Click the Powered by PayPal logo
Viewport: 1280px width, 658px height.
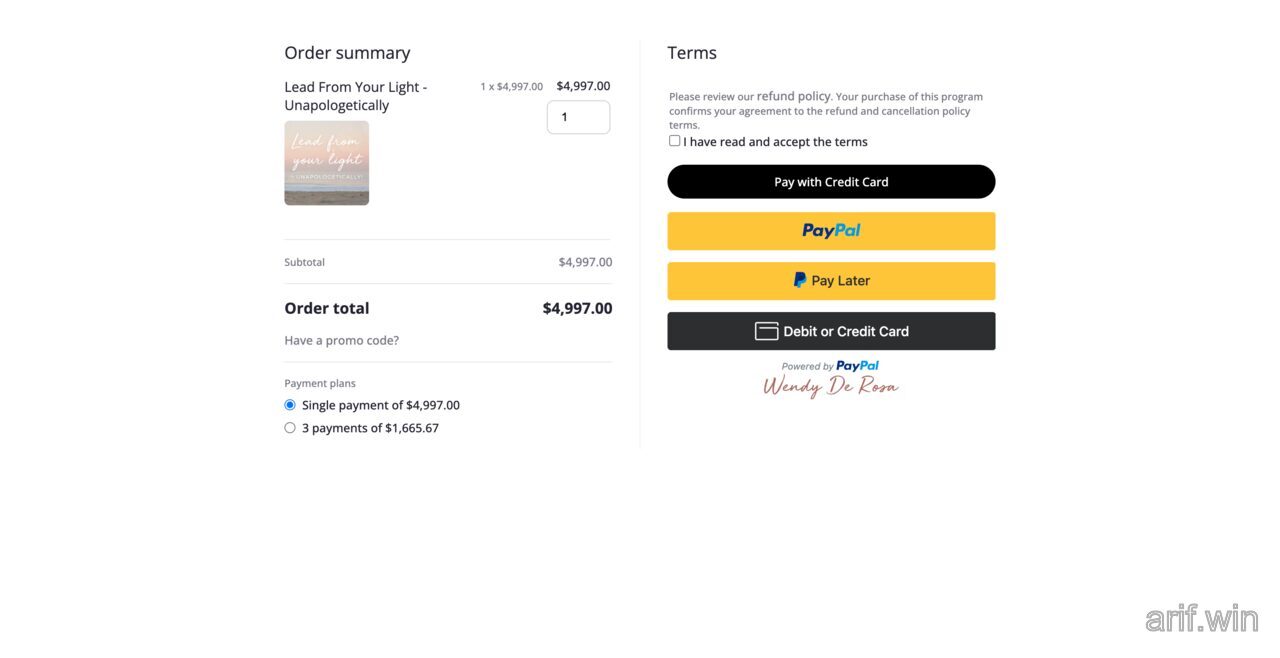830,365
